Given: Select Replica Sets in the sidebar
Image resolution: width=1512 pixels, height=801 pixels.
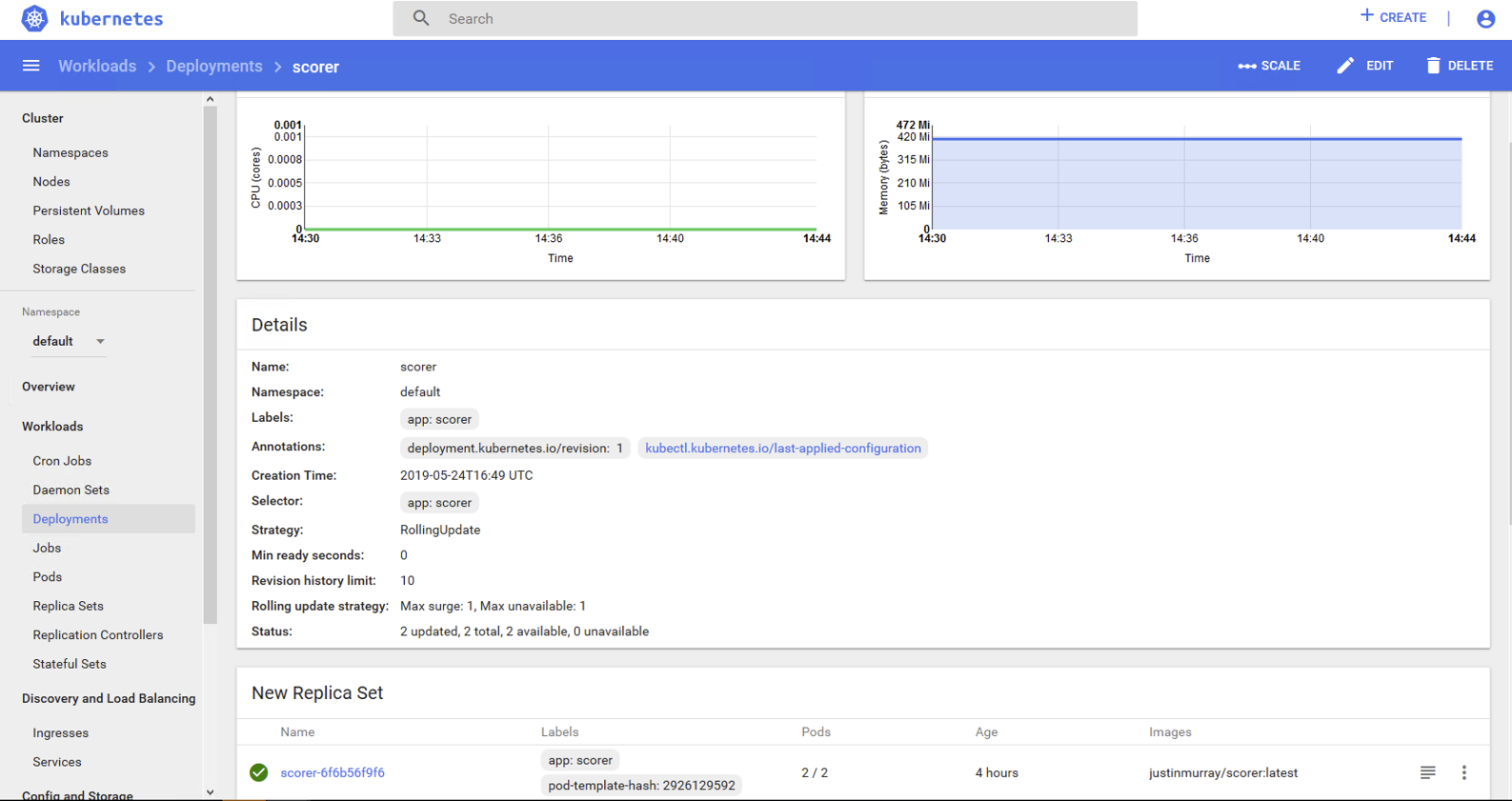Looking at the screenshot, I should [x=68, y=606].
